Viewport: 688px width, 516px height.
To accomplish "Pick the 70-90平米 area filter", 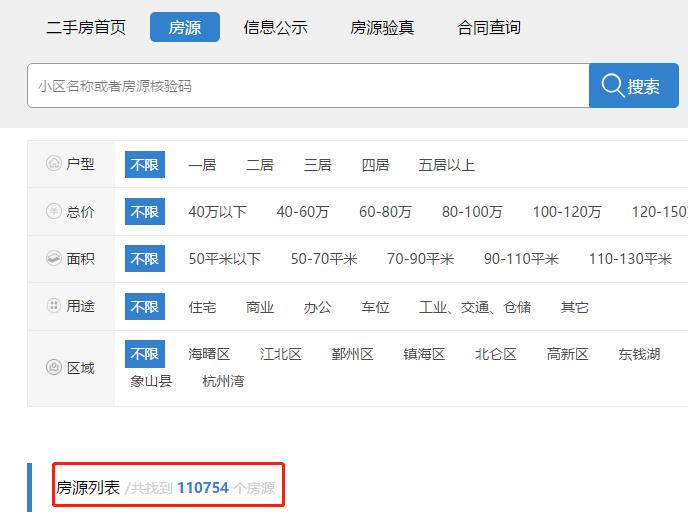I will pos(420,259).
